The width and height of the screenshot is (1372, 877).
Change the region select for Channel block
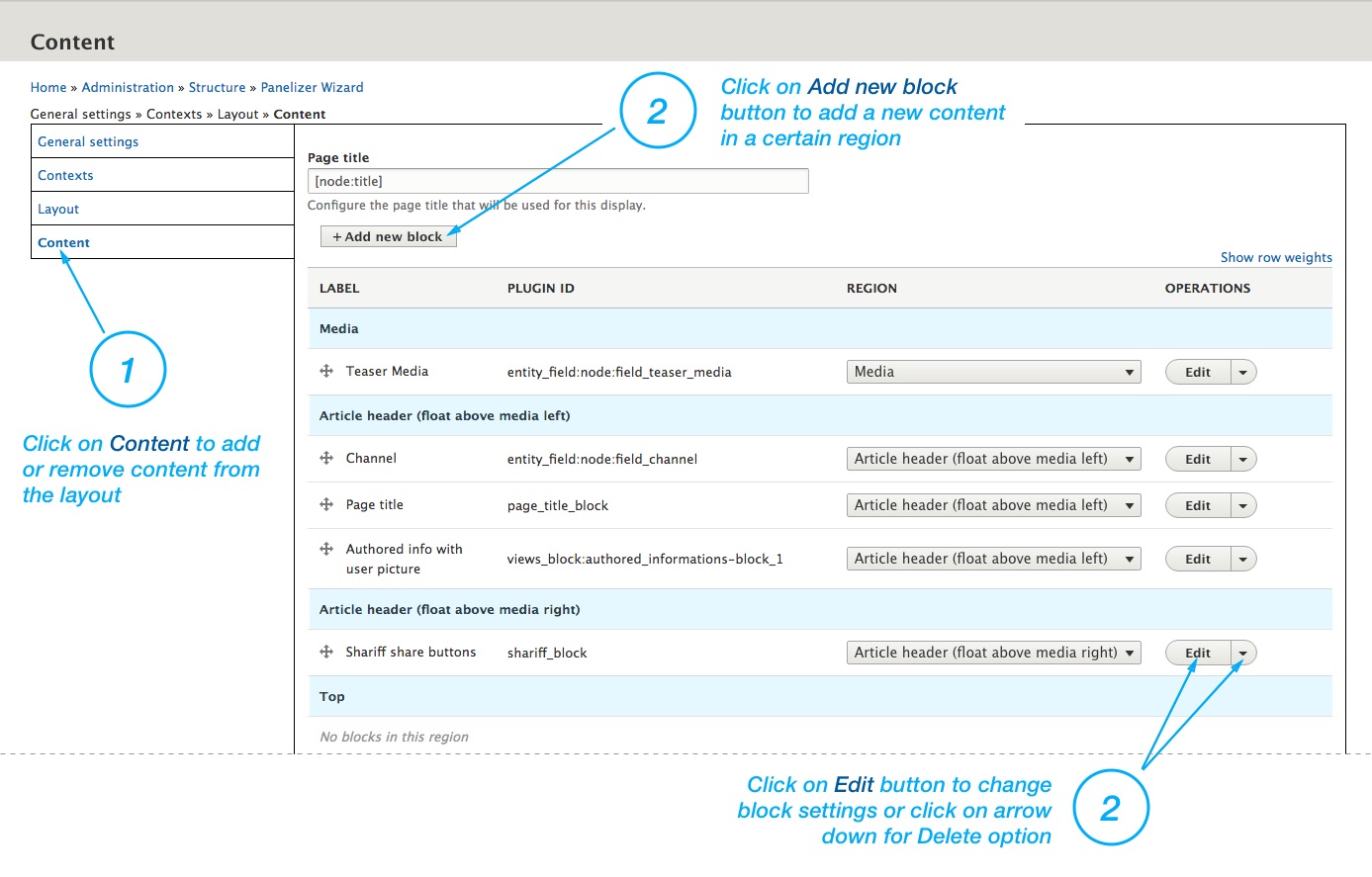point(993,460)
